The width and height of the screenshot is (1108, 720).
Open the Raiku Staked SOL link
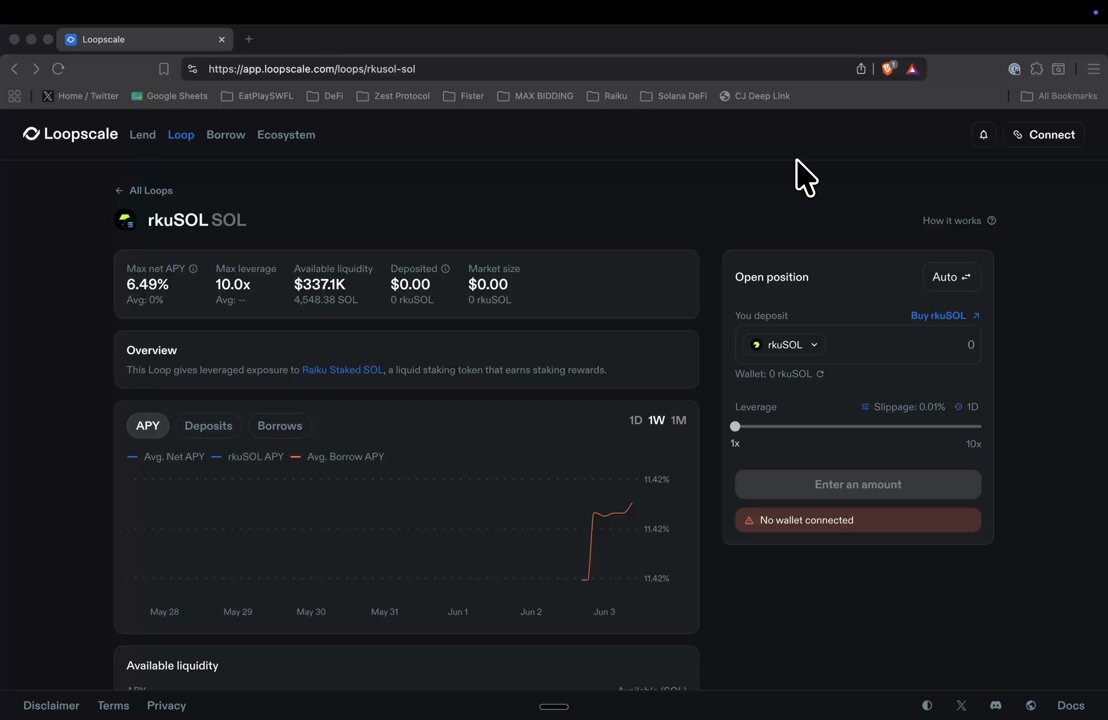coord(342,370)
